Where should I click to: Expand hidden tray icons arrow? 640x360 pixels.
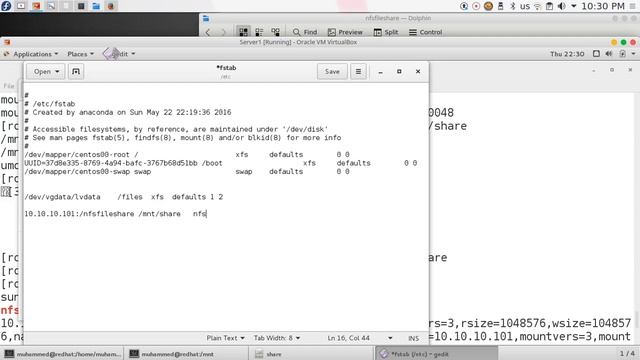573,6
